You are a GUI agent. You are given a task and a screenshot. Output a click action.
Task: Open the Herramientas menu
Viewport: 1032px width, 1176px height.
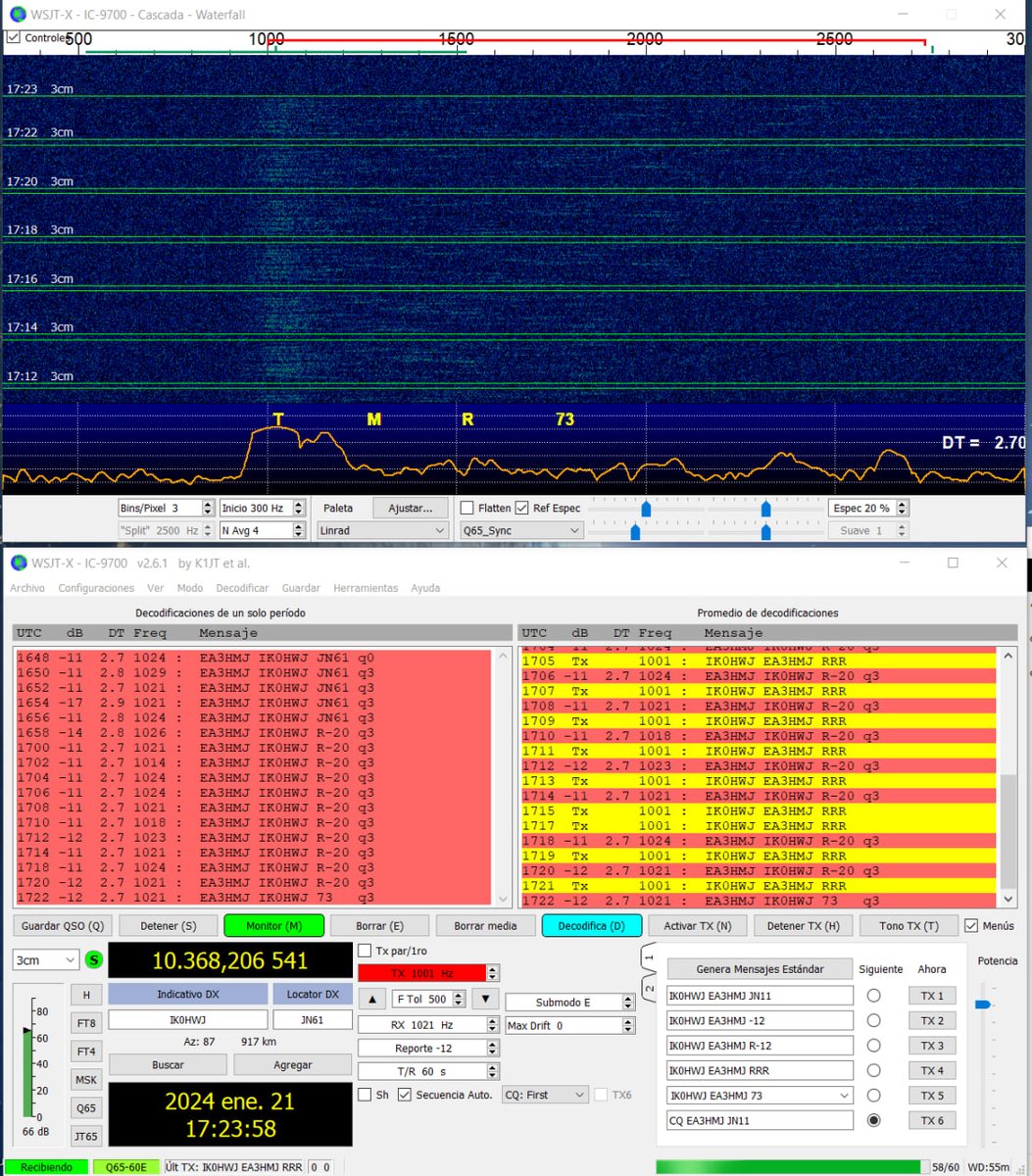click(x=366, y=588)
